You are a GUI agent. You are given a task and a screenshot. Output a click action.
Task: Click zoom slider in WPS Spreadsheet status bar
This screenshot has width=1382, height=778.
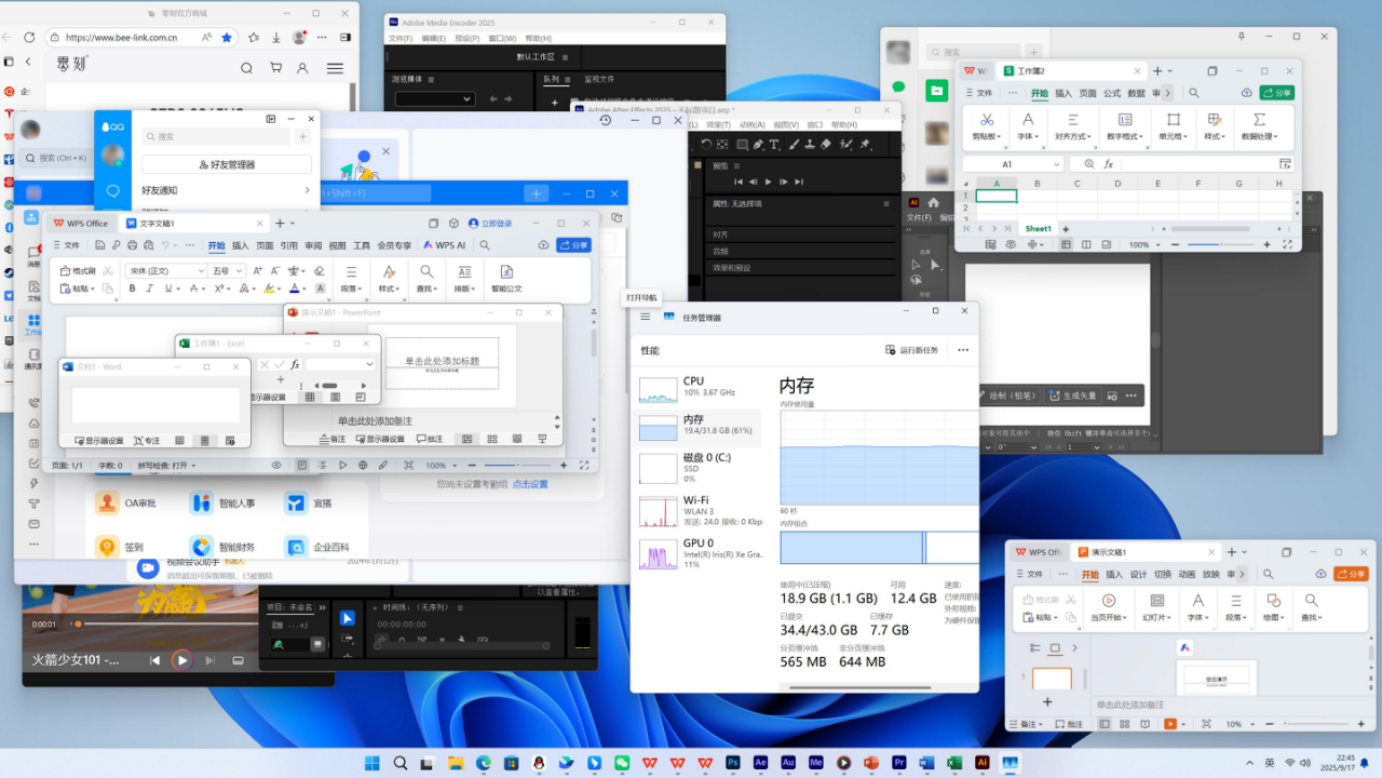pos(1219,244)
